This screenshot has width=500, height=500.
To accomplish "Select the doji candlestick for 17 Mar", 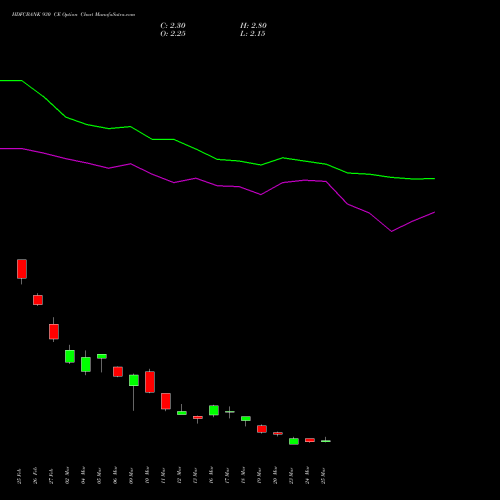I will (x=230, y=412).
